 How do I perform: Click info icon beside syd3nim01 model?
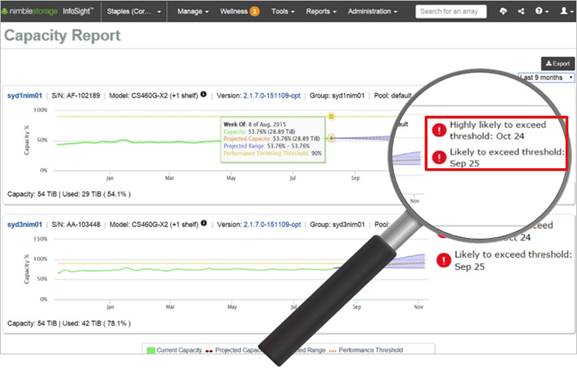coord(203,223)
